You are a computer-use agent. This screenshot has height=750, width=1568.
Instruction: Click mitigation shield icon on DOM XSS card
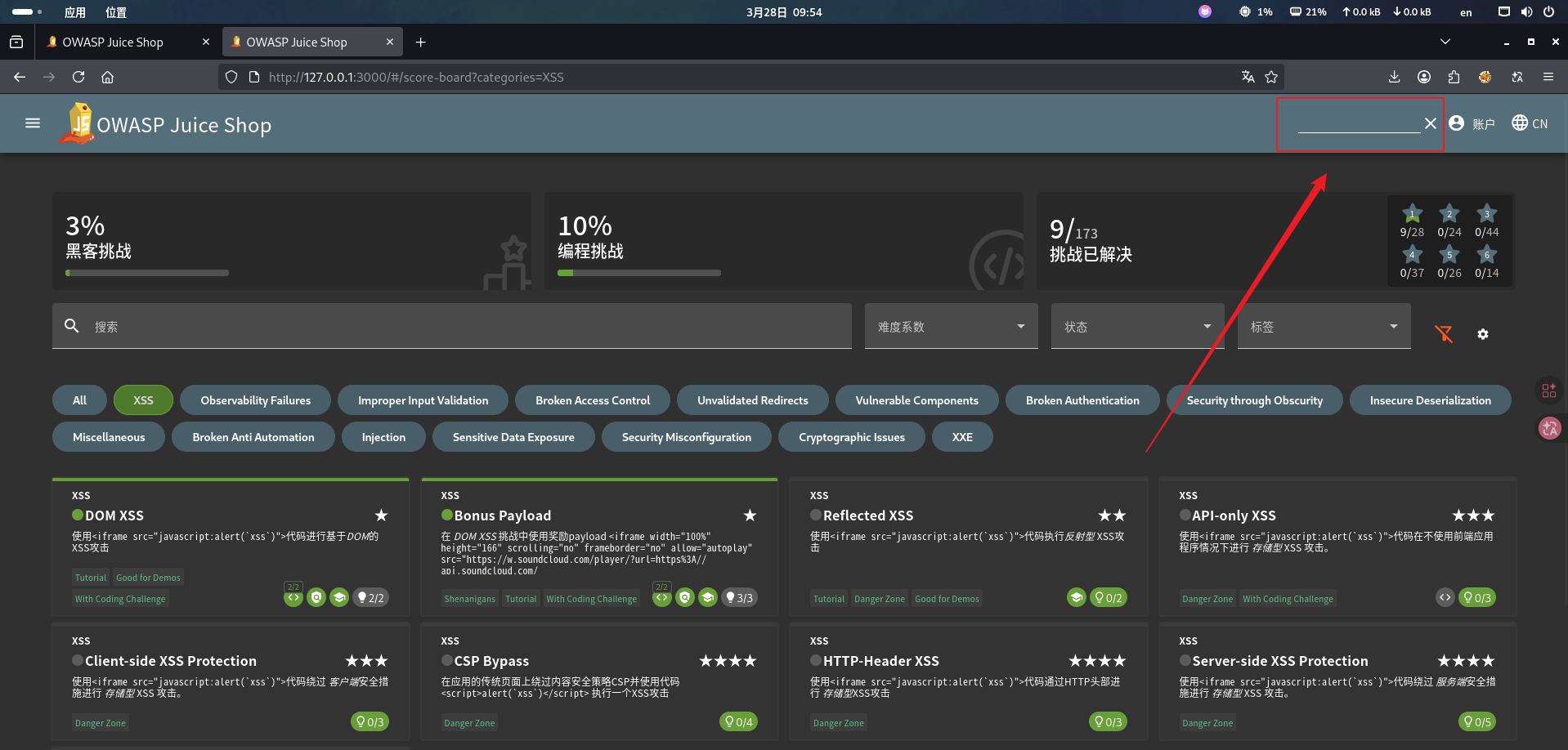[x=316, y=597]
